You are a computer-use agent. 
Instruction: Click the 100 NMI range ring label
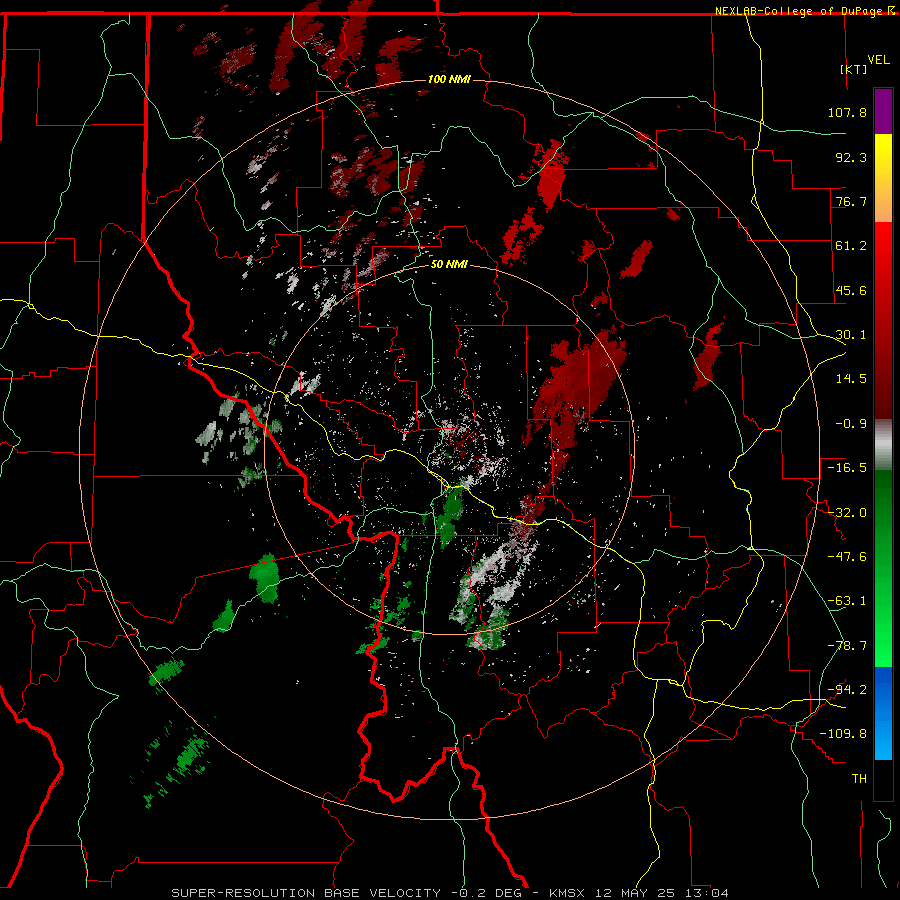[449, 79]
